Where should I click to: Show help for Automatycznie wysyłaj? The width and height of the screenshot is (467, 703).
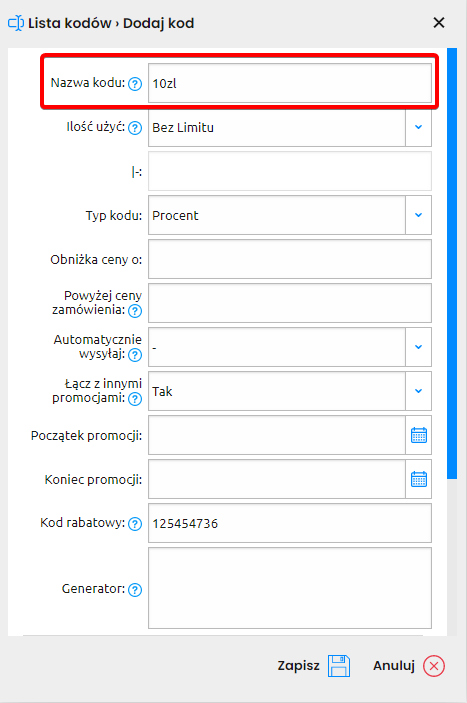pyautogui.click(x=135, y=355)
